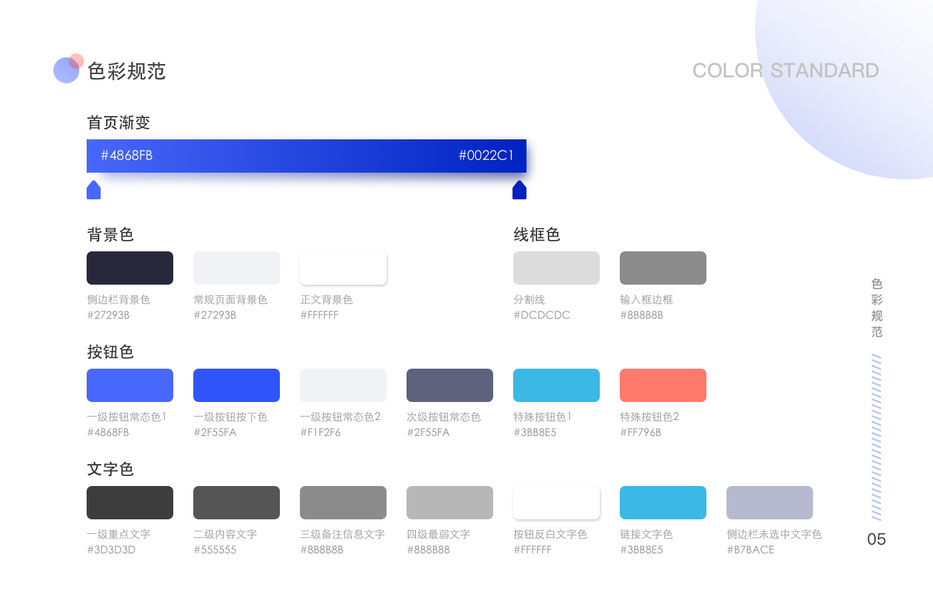
Task: Select the 三级备注信息文字 swatch
Action: [x=343, y=502]
